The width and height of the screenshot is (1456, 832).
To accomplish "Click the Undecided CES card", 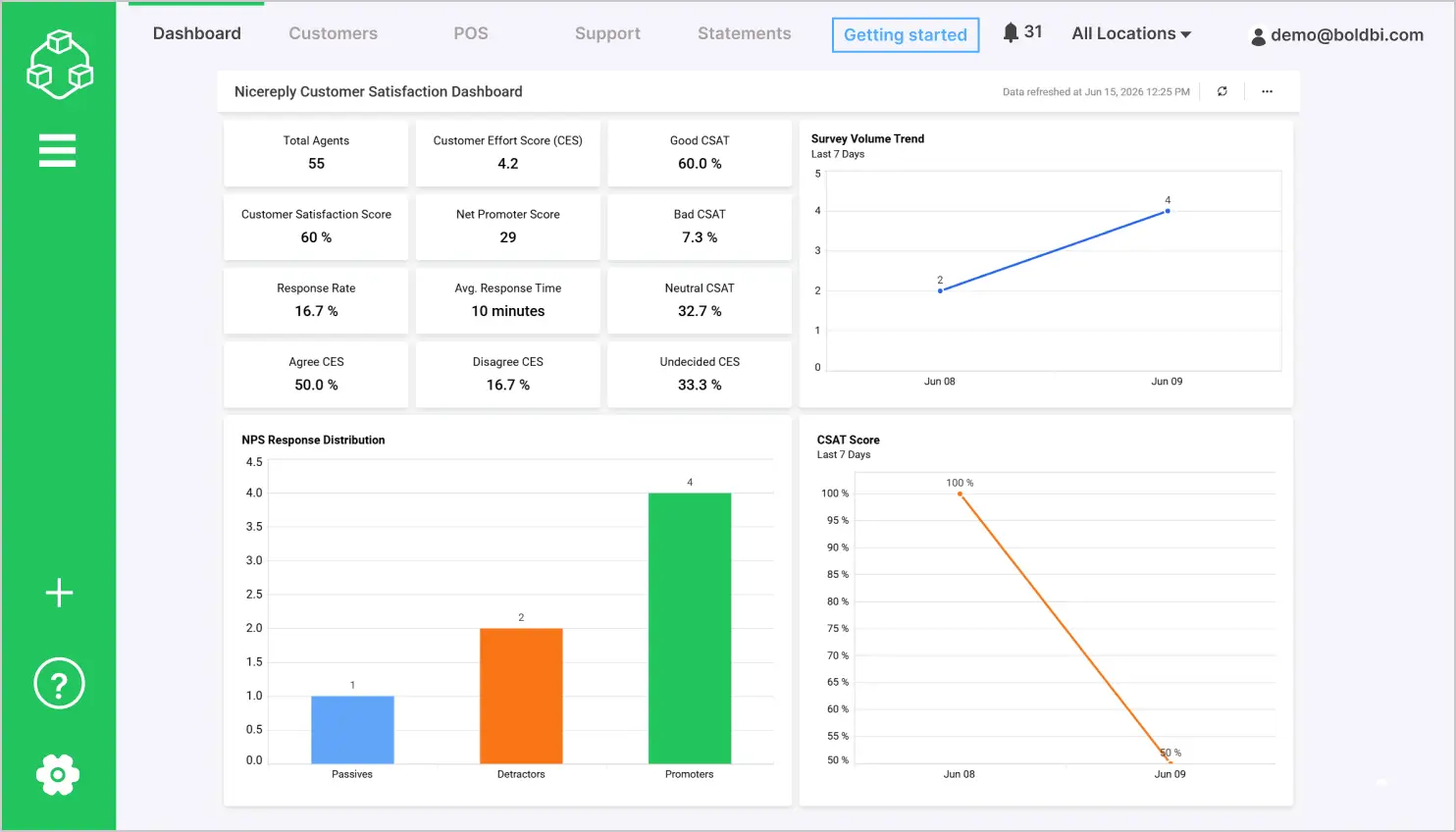I will (x=700, y=375).
